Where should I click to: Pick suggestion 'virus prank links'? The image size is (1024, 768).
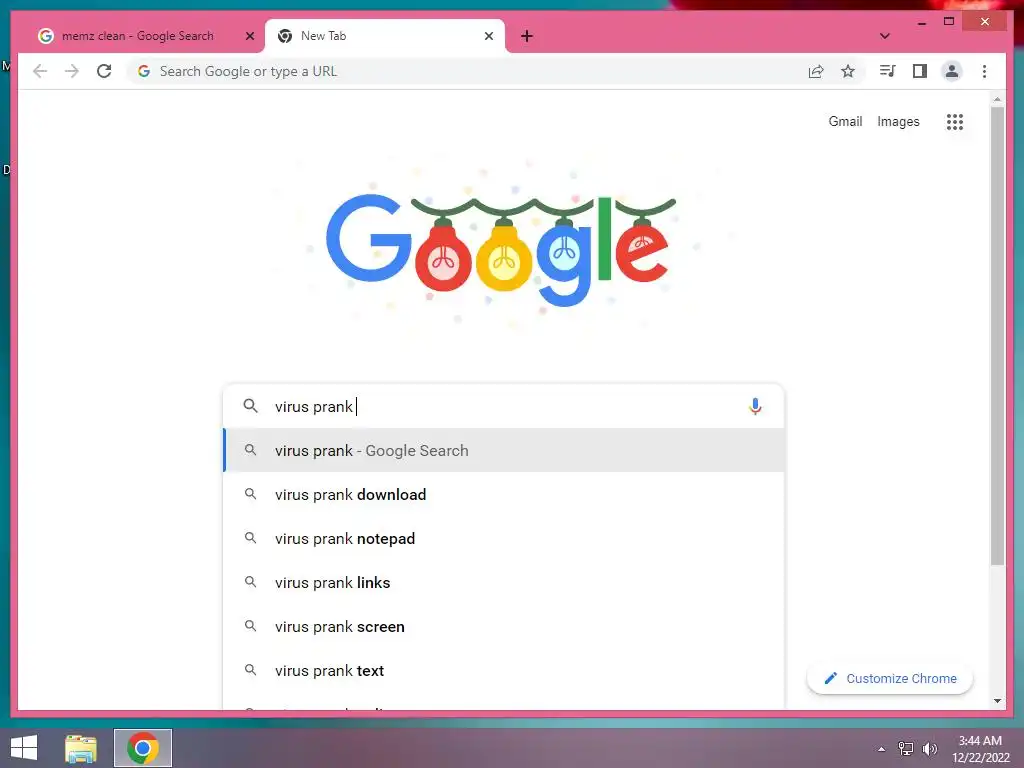pyautogui.click(x=504, y=583)
